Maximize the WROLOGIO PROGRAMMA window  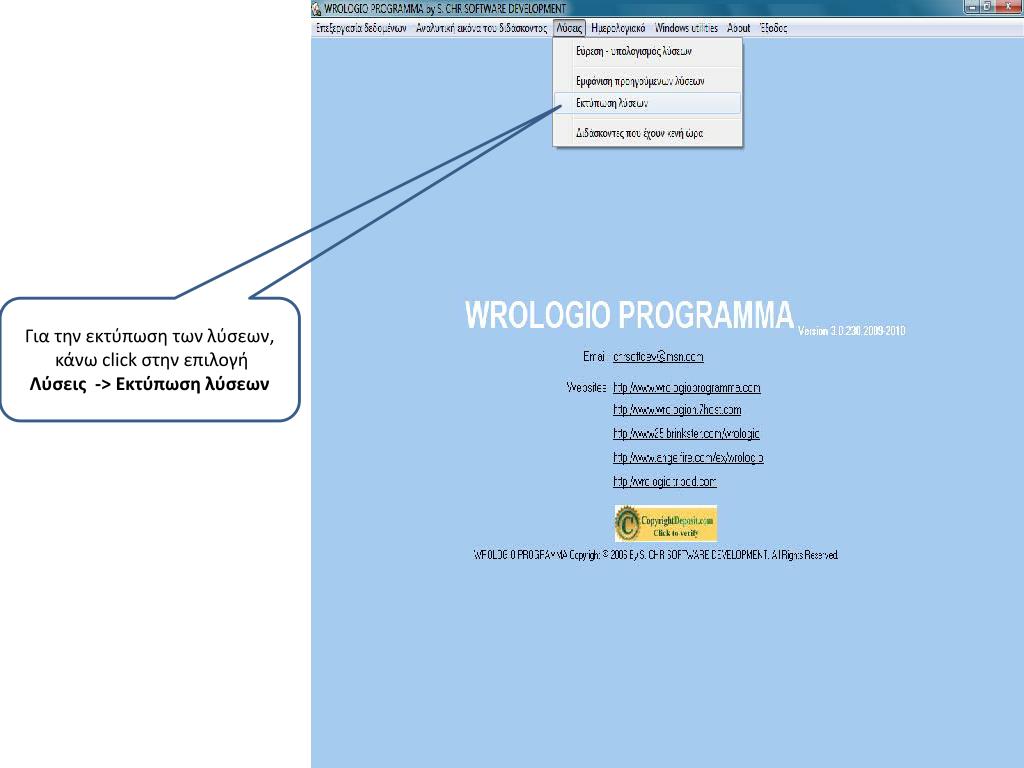(x=987, y=7)
